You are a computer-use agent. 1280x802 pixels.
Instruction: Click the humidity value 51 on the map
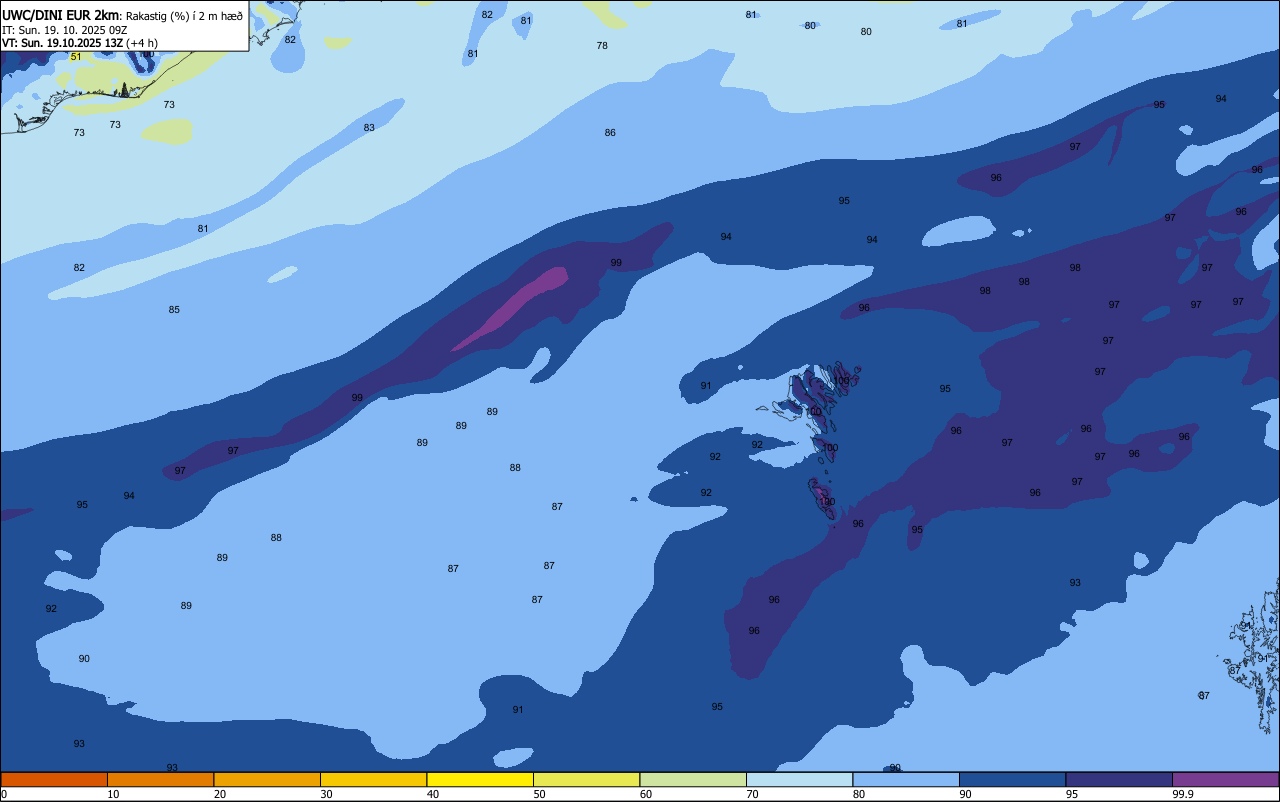coord(76,57)
